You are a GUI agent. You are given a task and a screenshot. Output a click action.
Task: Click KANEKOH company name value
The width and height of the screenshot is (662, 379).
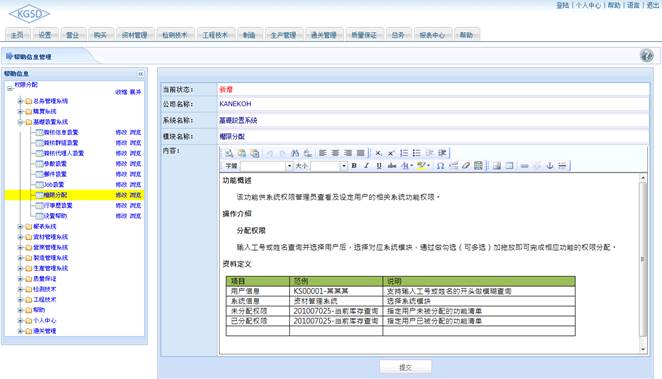[235, 104]
